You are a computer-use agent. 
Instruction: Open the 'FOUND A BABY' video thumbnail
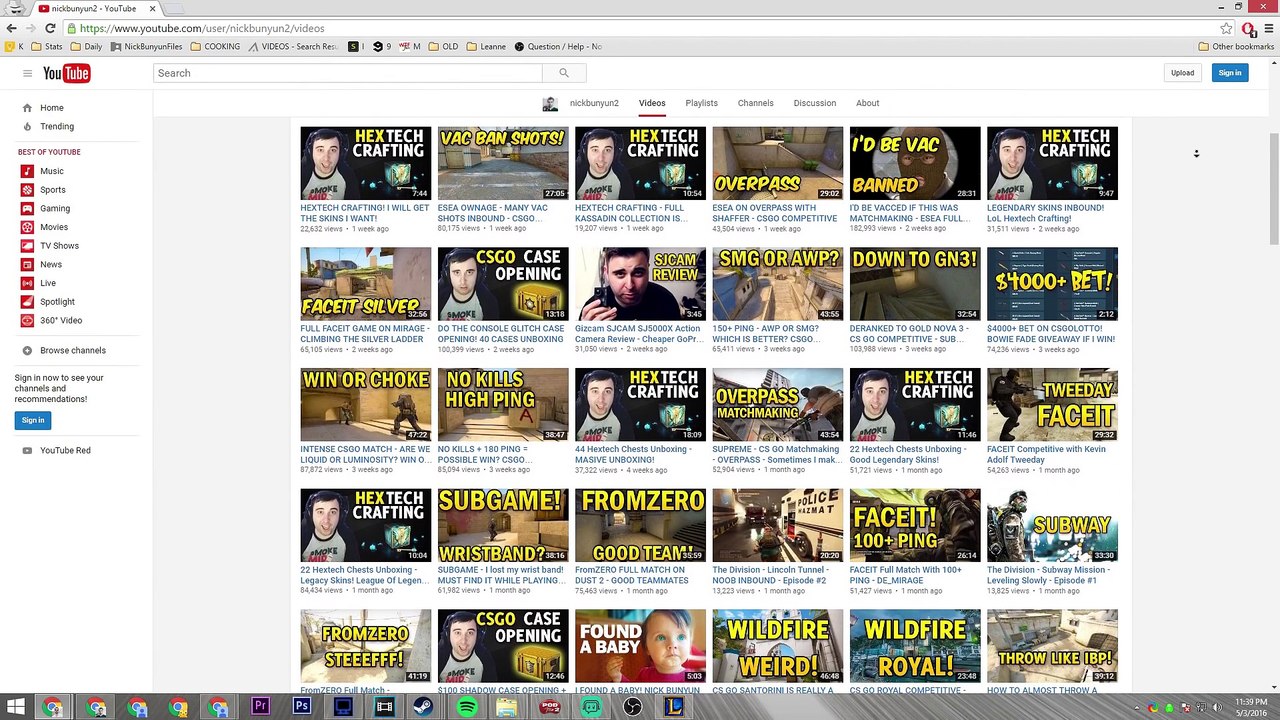(640, 646)
